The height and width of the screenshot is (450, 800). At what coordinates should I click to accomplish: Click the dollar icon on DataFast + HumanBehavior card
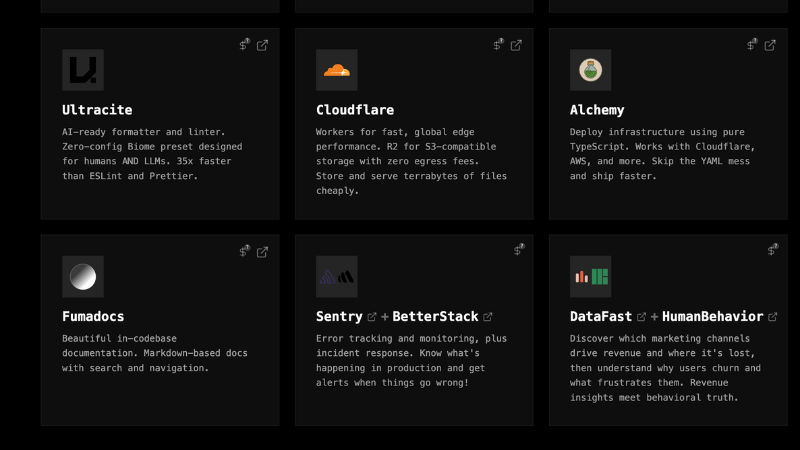[773, 250]
